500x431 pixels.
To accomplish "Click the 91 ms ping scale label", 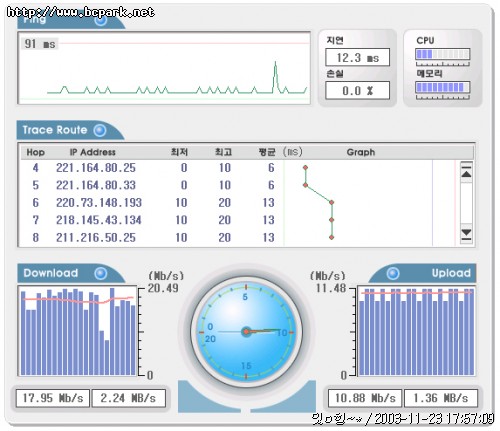I will pyautogui.click(x=40, y=44).
